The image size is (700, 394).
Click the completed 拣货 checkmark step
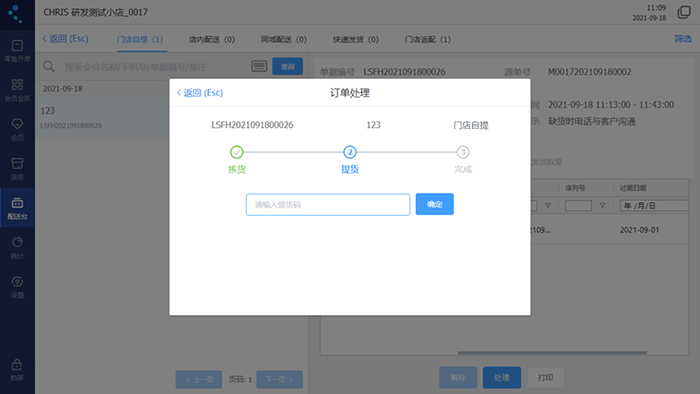(x=237, y=152)
